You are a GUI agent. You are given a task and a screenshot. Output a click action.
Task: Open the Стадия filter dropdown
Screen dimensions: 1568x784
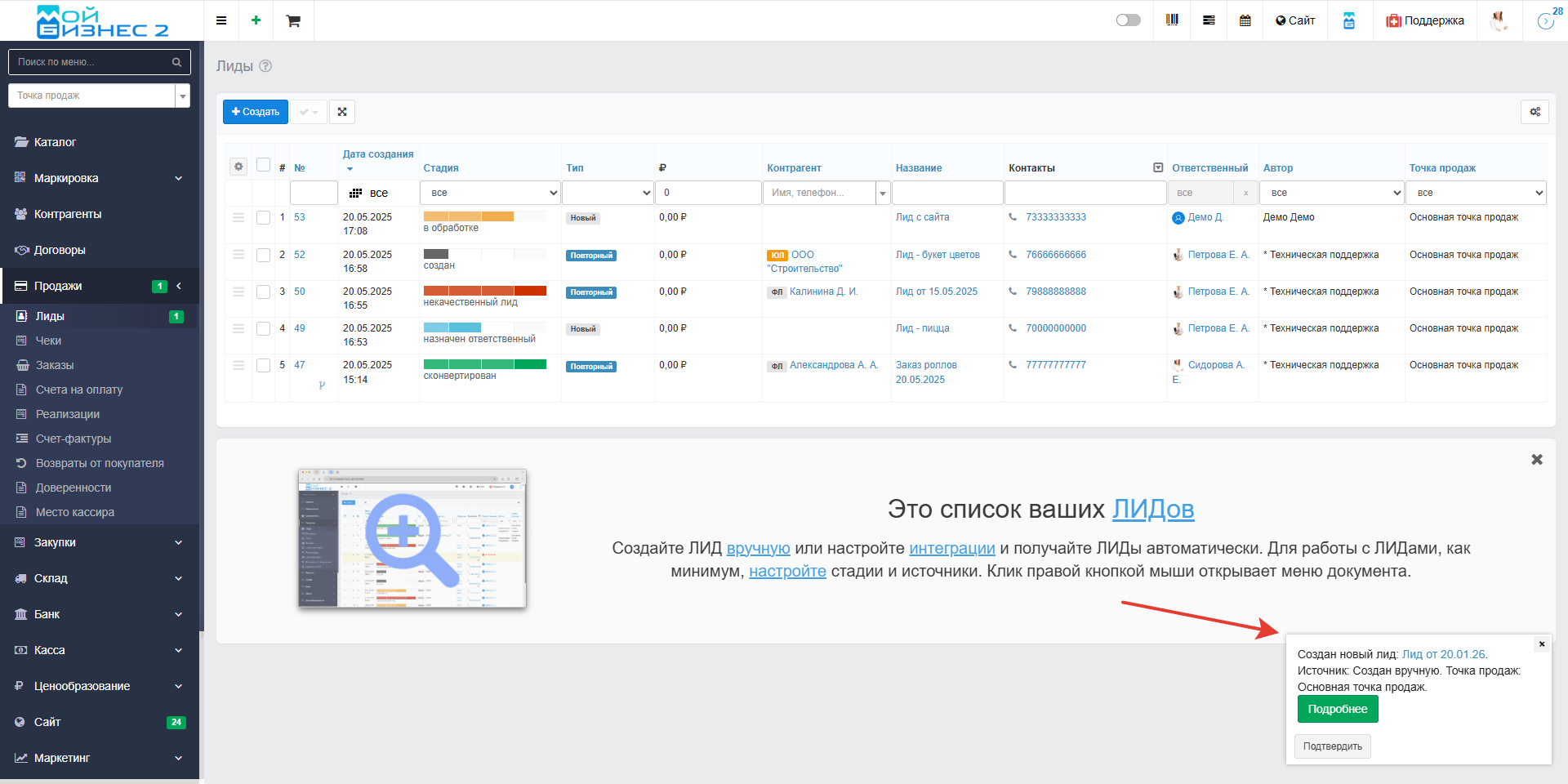point(490,193)
